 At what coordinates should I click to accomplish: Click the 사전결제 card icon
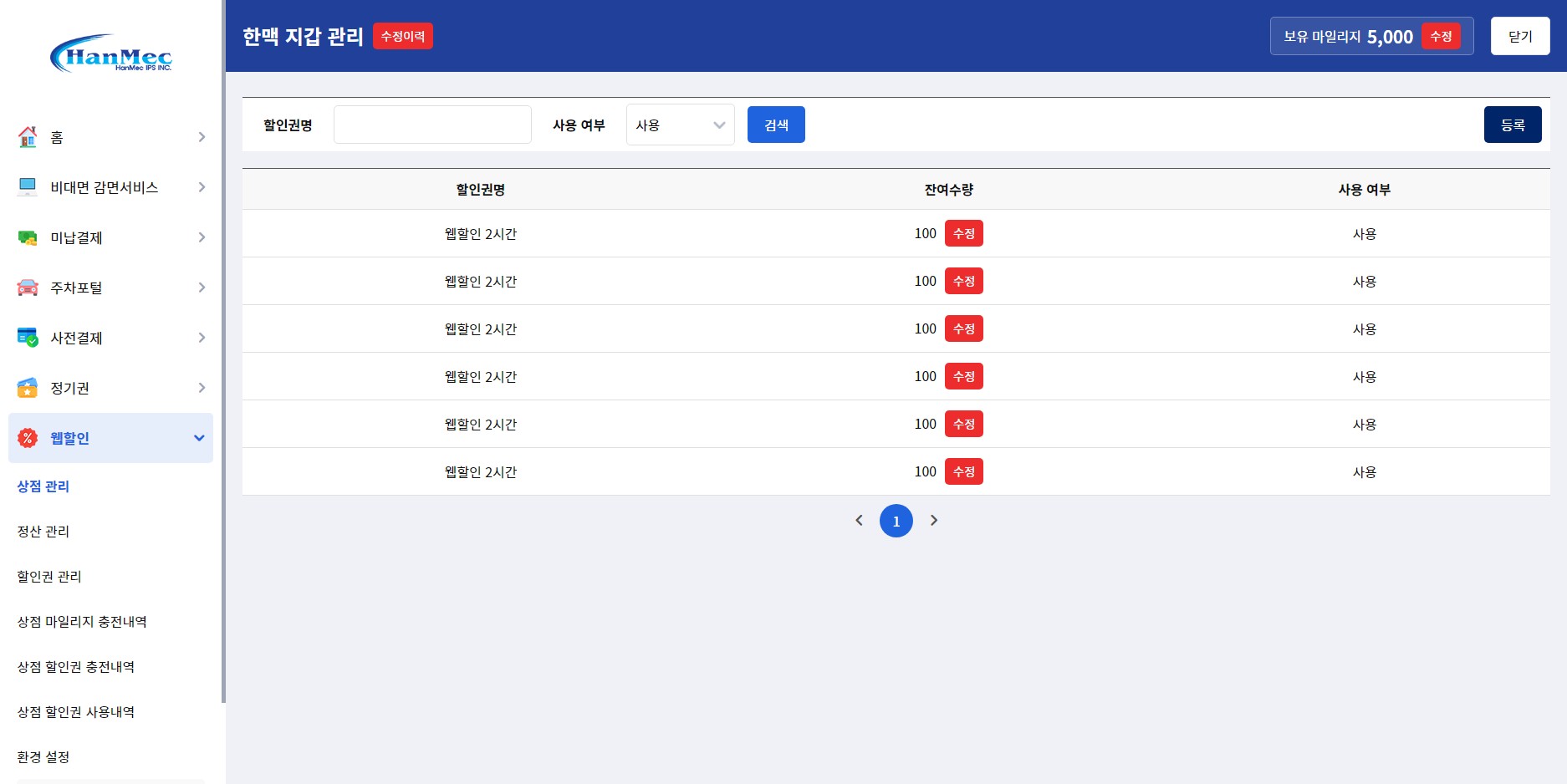(x=26, y=337)
